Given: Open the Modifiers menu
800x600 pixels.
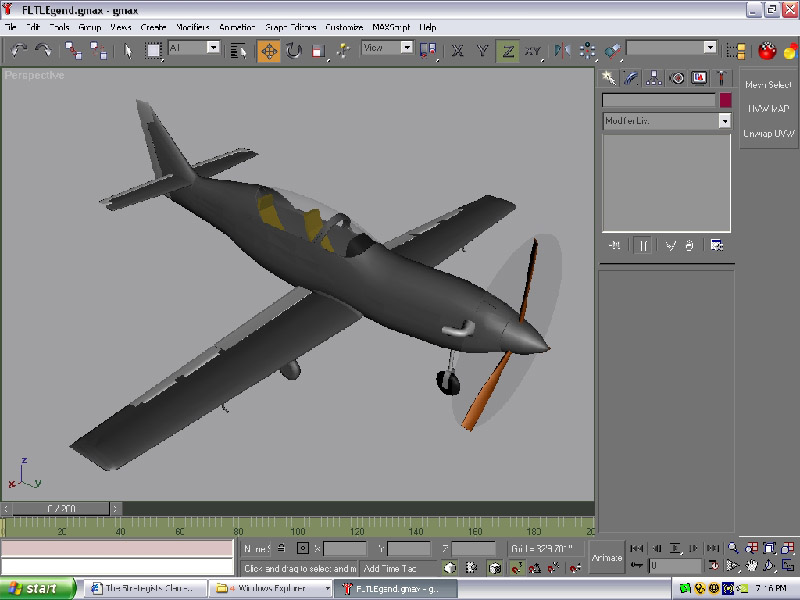Looking at the screenshot, I should (x=193, y=27).
